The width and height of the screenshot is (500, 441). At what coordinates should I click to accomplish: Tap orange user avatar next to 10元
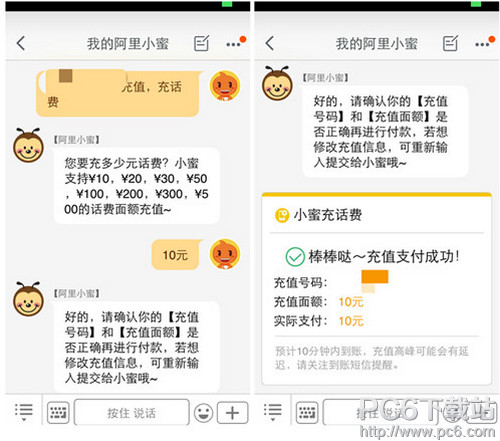(x=225, y=254)
